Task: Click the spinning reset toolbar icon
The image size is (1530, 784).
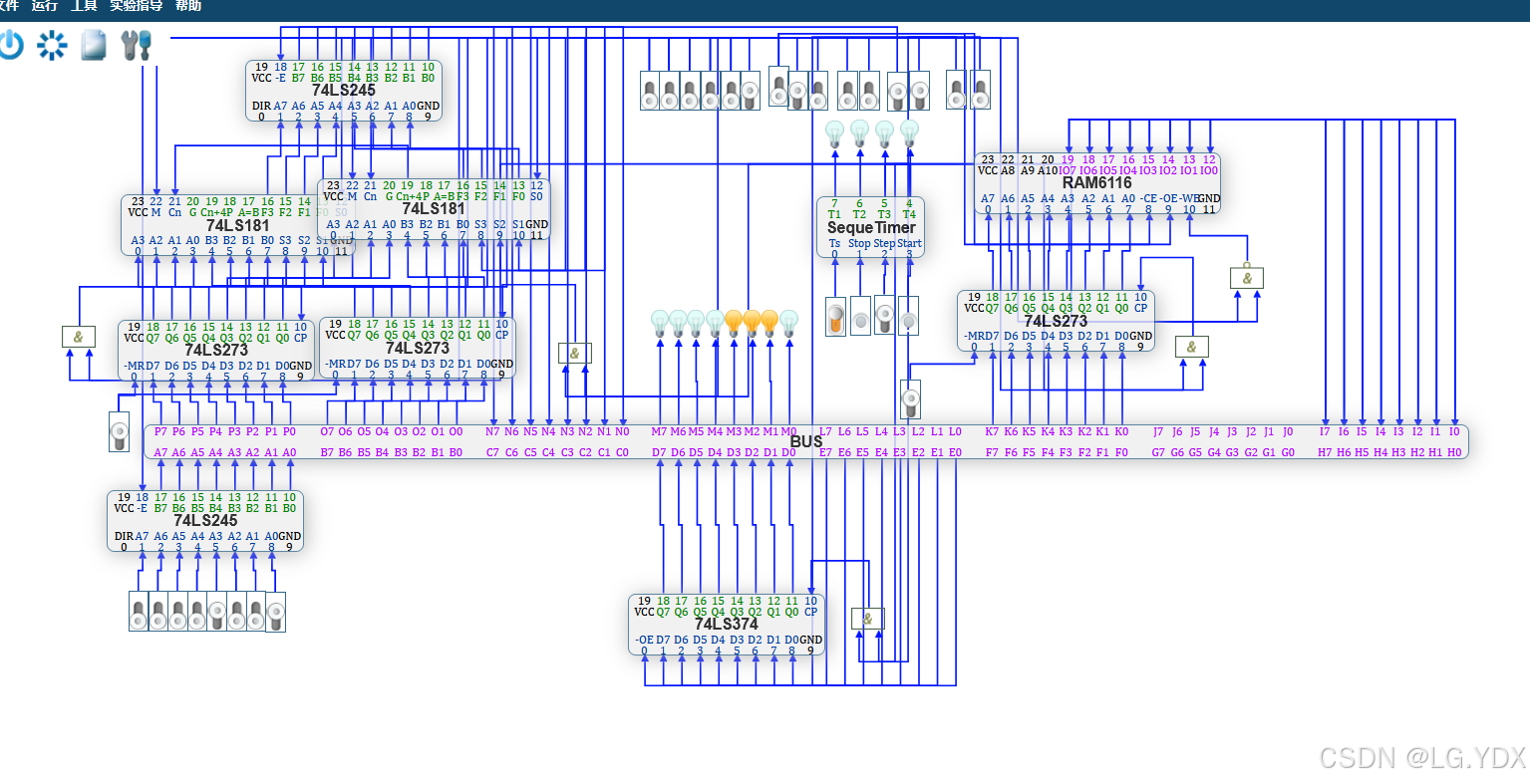Action: point(52,45)
